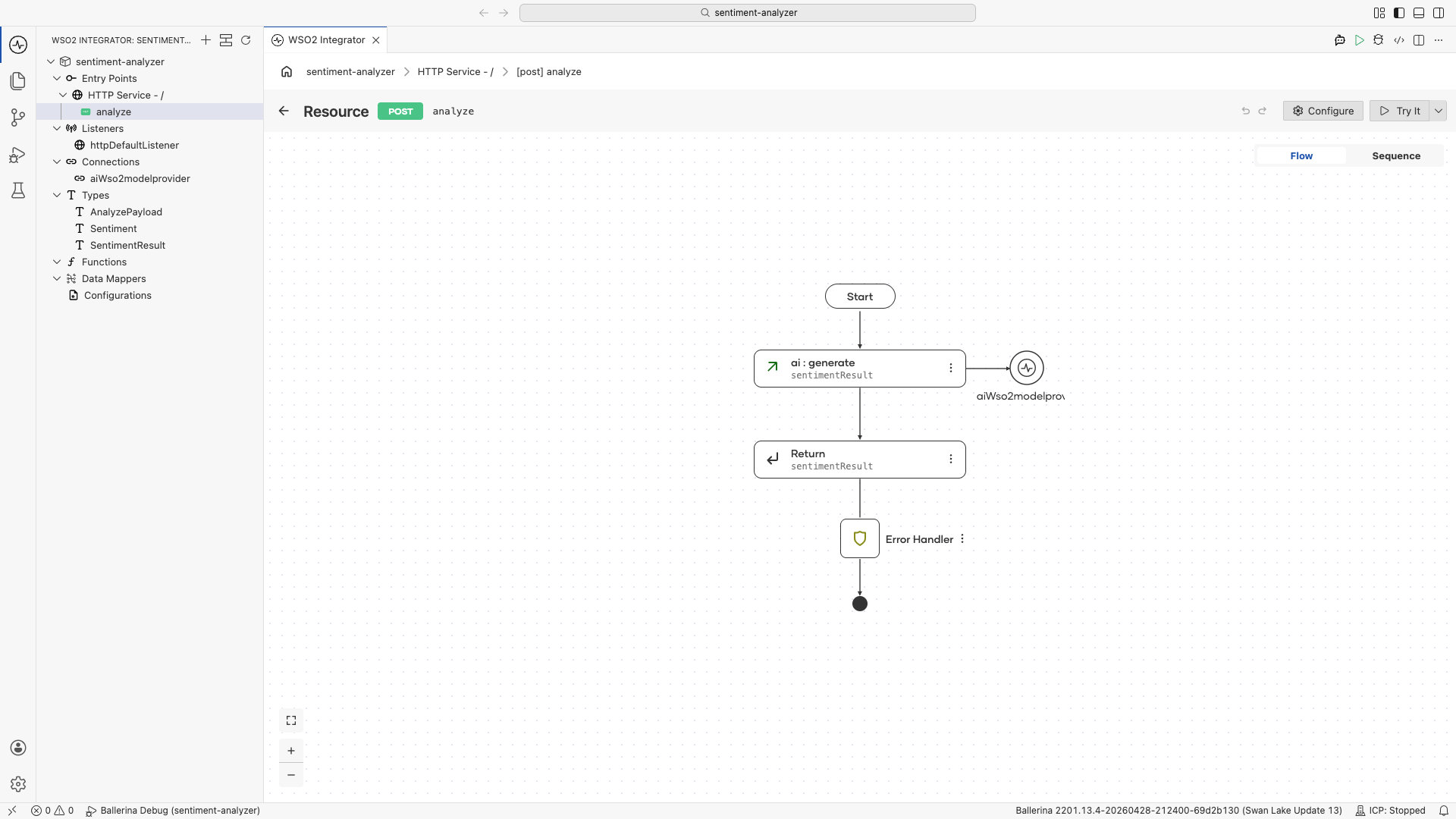Collapse the Data Mappers section
This screenshot has width=1456, height=819.
57,278
